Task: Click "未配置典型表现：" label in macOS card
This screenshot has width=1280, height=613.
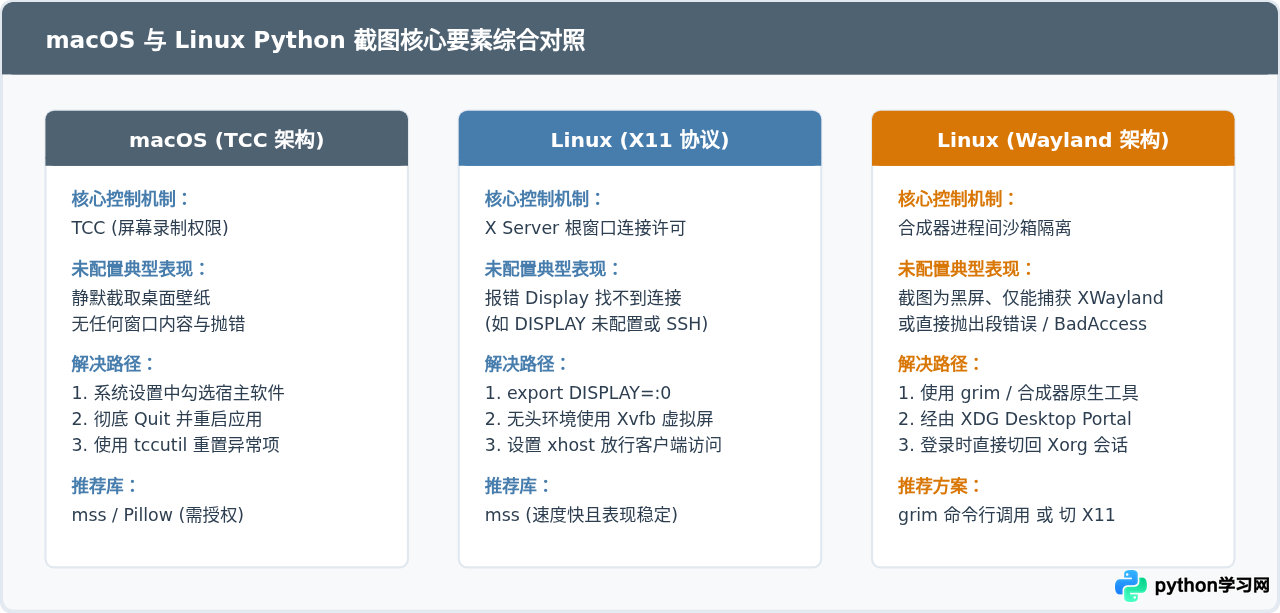Action: pos(141,268)
